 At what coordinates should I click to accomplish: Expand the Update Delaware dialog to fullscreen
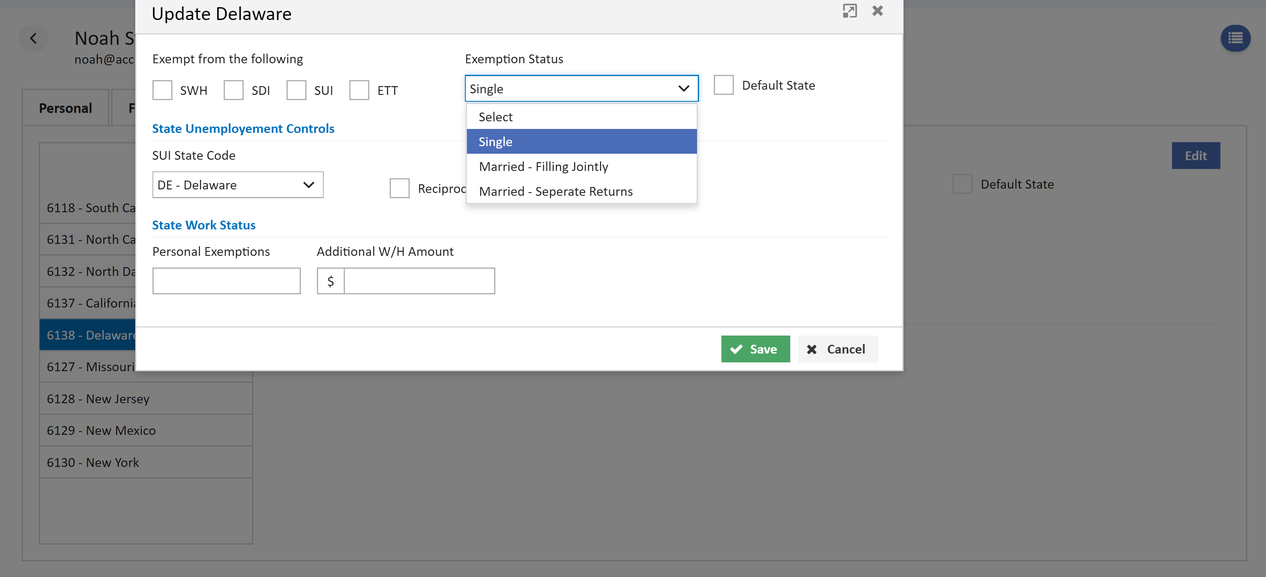[850, 11]
